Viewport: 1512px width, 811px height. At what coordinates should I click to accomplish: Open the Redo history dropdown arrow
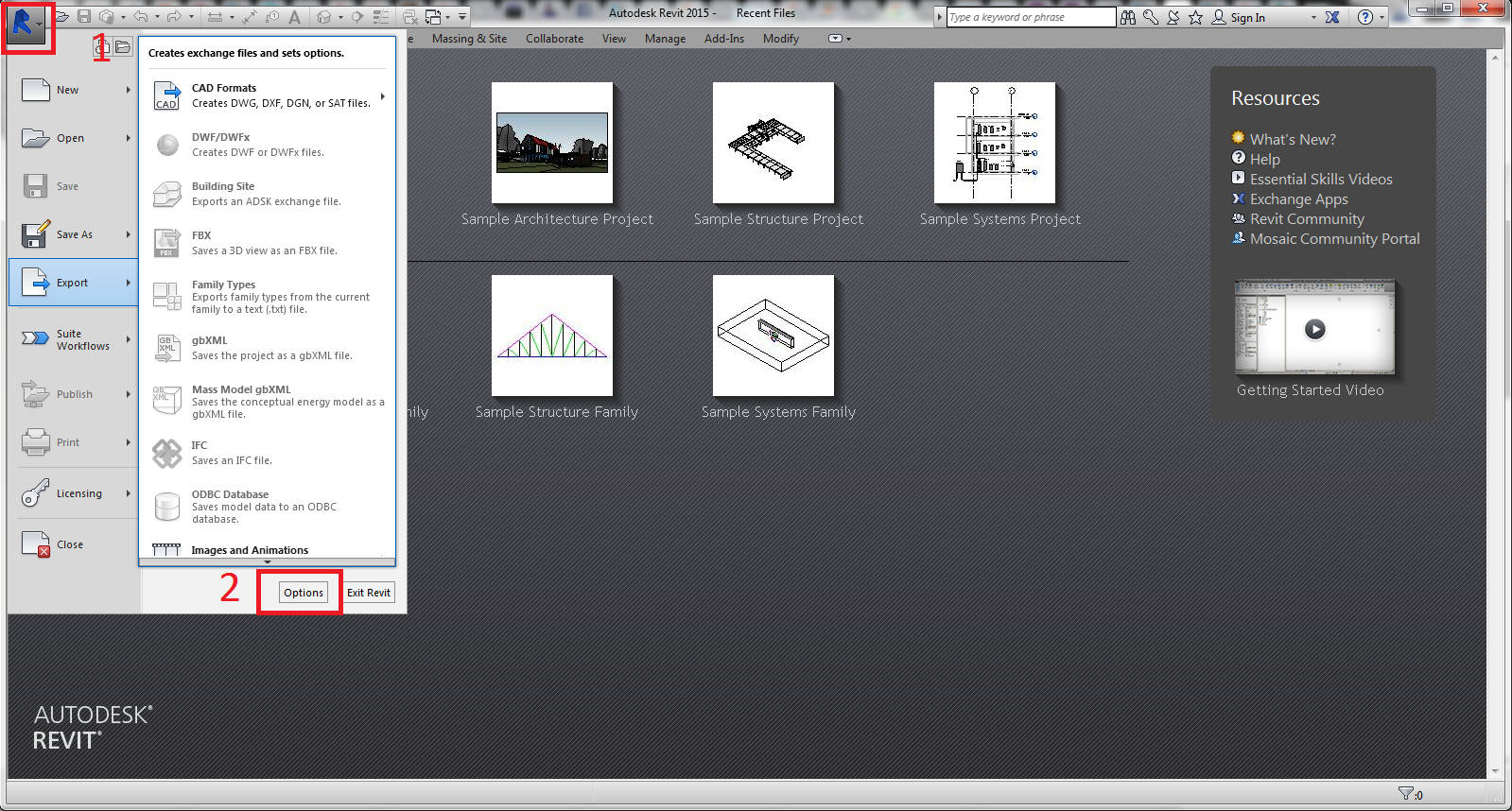[191, 17]
